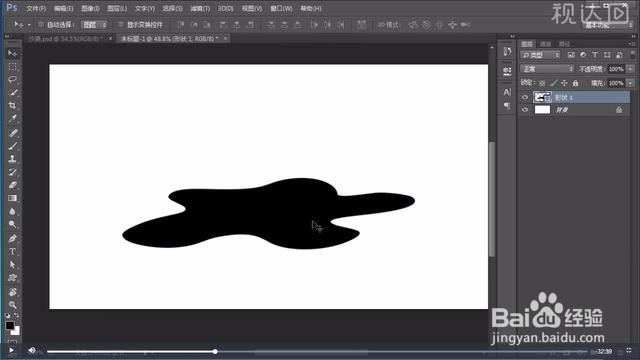Select the Zoom tool
The width and height of the screenshot is (640, 360).
click(x=12, y=304)
